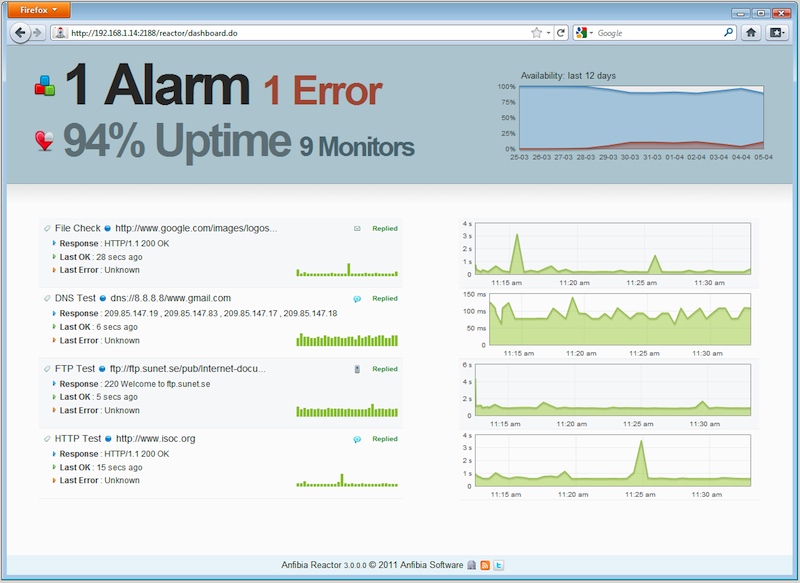This screenshot has width=800, height=583.
Task: Click the Response arrow under FTP Test
Action: (x=54, y=384)
